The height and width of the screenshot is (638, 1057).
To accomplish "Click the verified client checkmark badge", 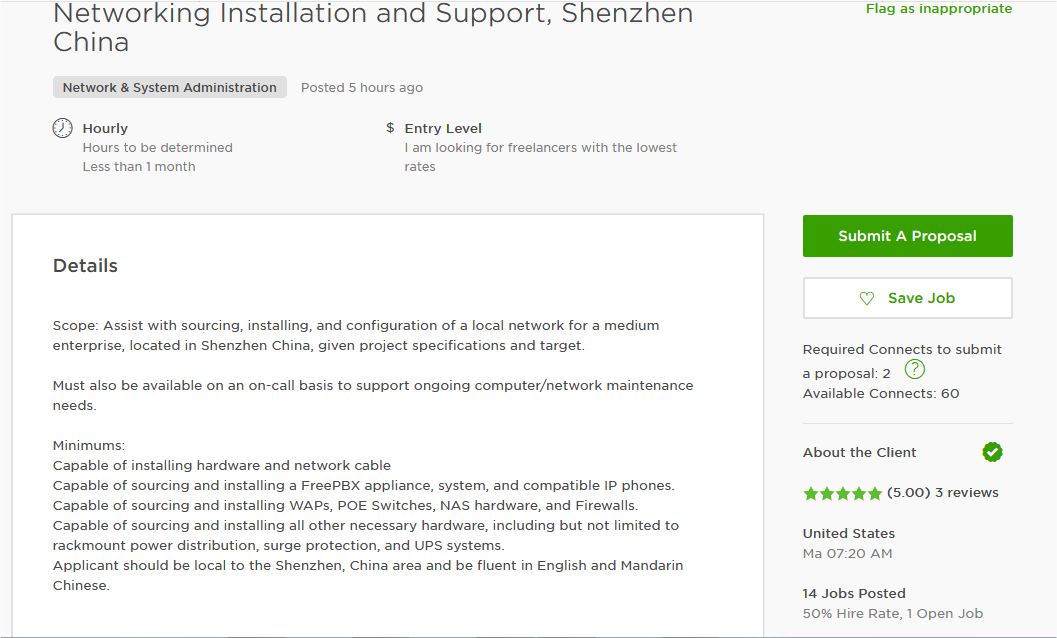I will (992, 452).
